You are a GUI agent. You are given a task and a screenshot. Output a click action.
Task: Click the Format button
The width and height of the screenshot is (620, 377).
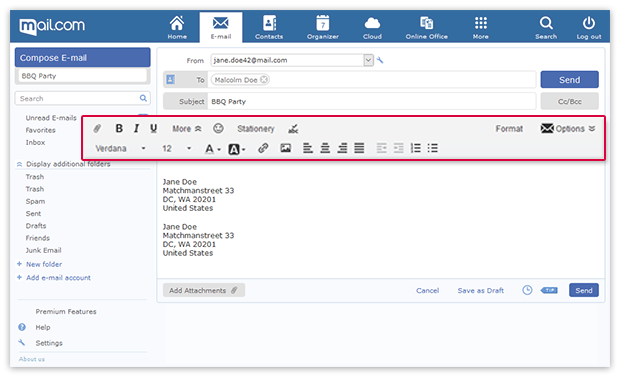click(509, 129)
